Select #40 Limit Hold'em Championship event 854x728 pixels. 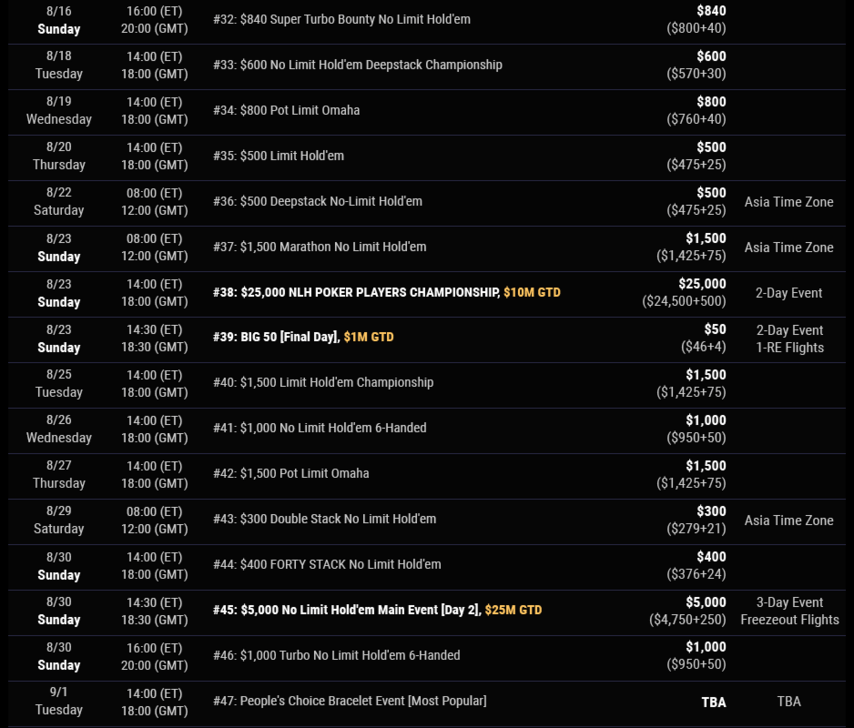(x=323, y=382)
